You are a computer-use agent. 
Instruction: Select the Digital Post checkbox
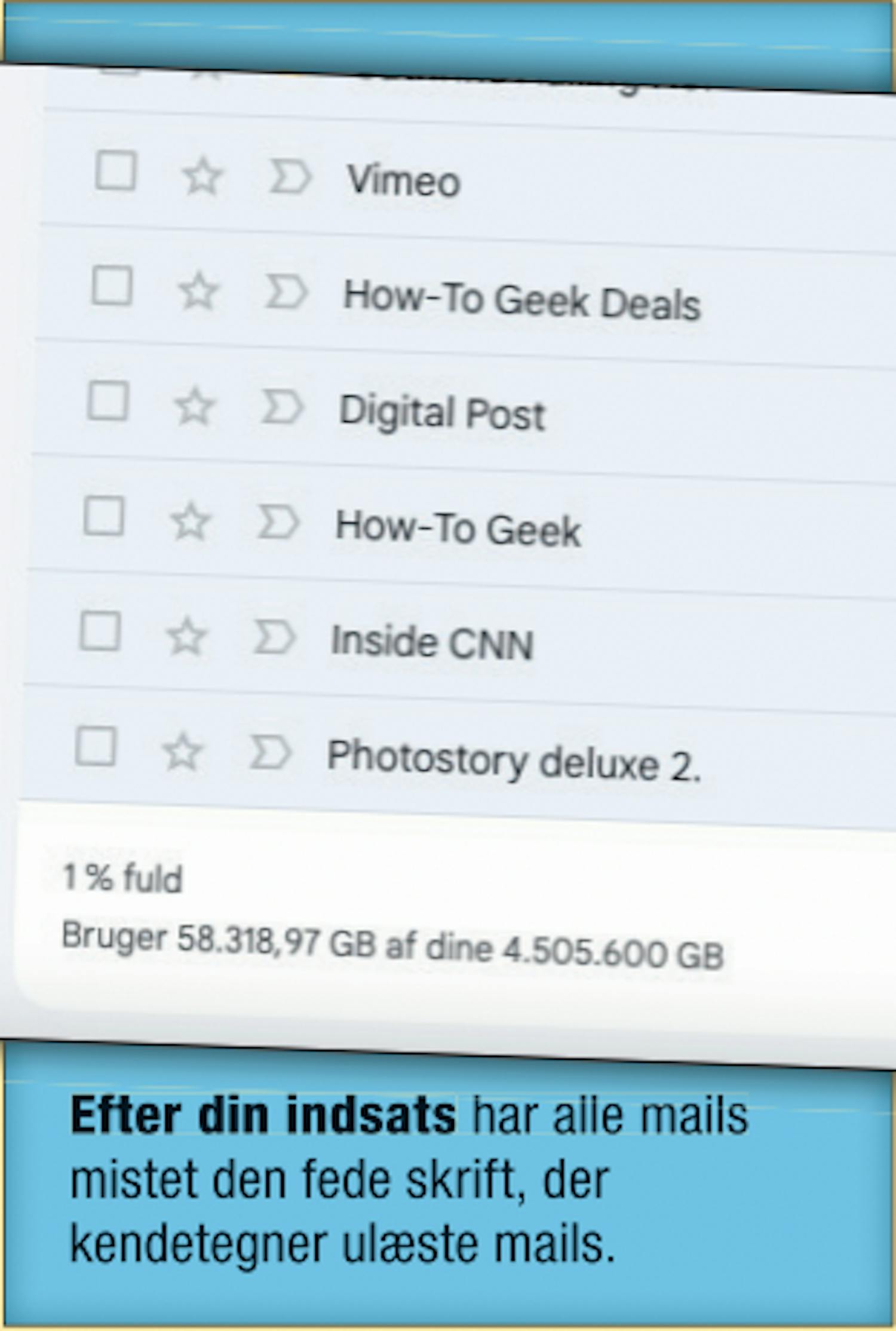coord(108,401)
